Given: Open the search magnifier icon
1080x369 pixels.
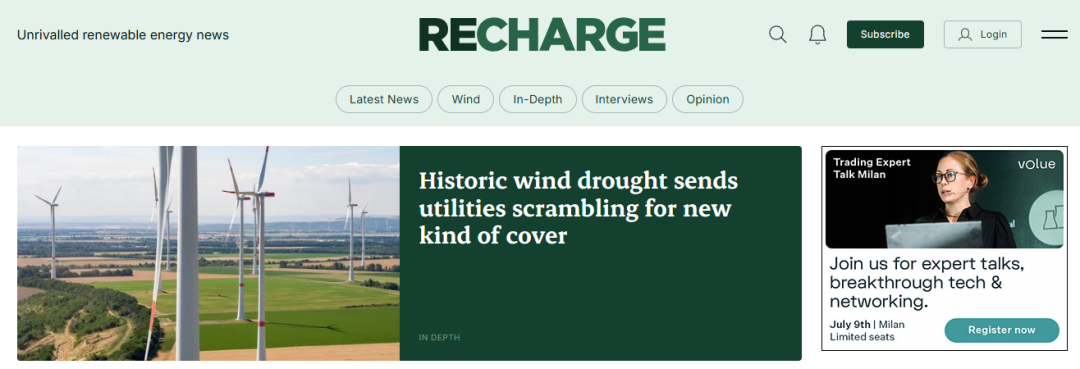Looking at the screenshot, I should 778,34.
